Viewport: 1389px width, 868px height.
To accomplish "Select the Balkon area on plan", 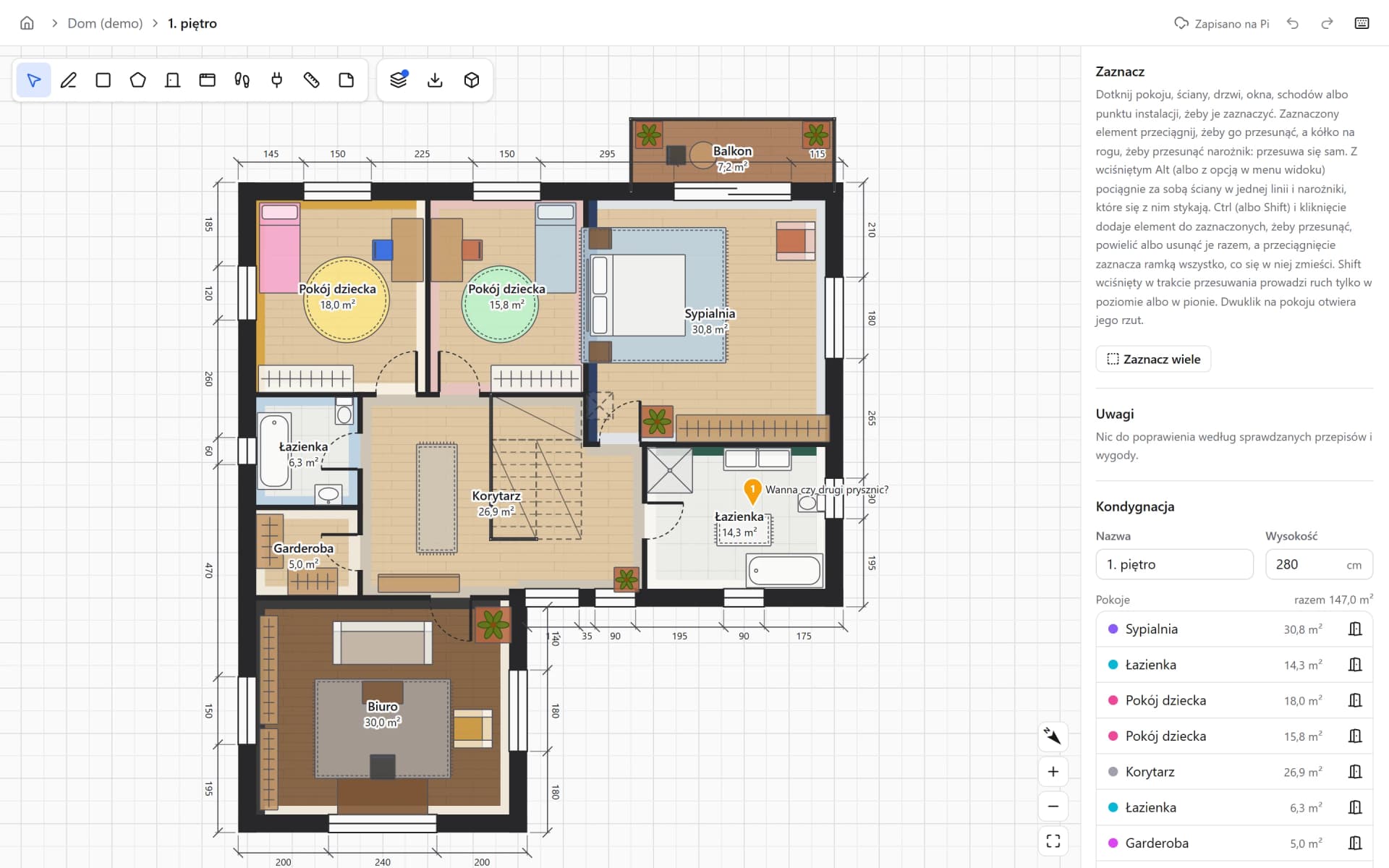I will tap(732, 150).
